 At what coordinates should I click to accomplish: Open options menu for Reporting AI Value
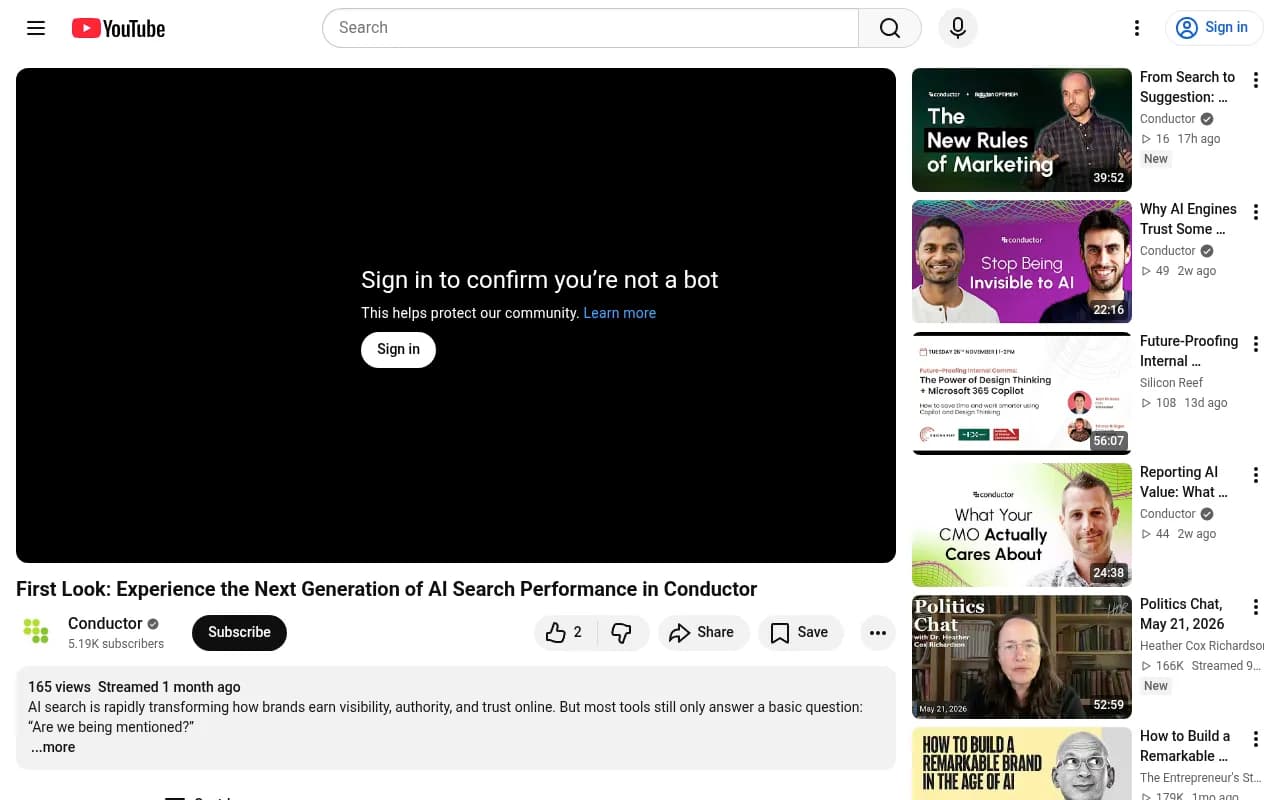[x=1256, y=475]
